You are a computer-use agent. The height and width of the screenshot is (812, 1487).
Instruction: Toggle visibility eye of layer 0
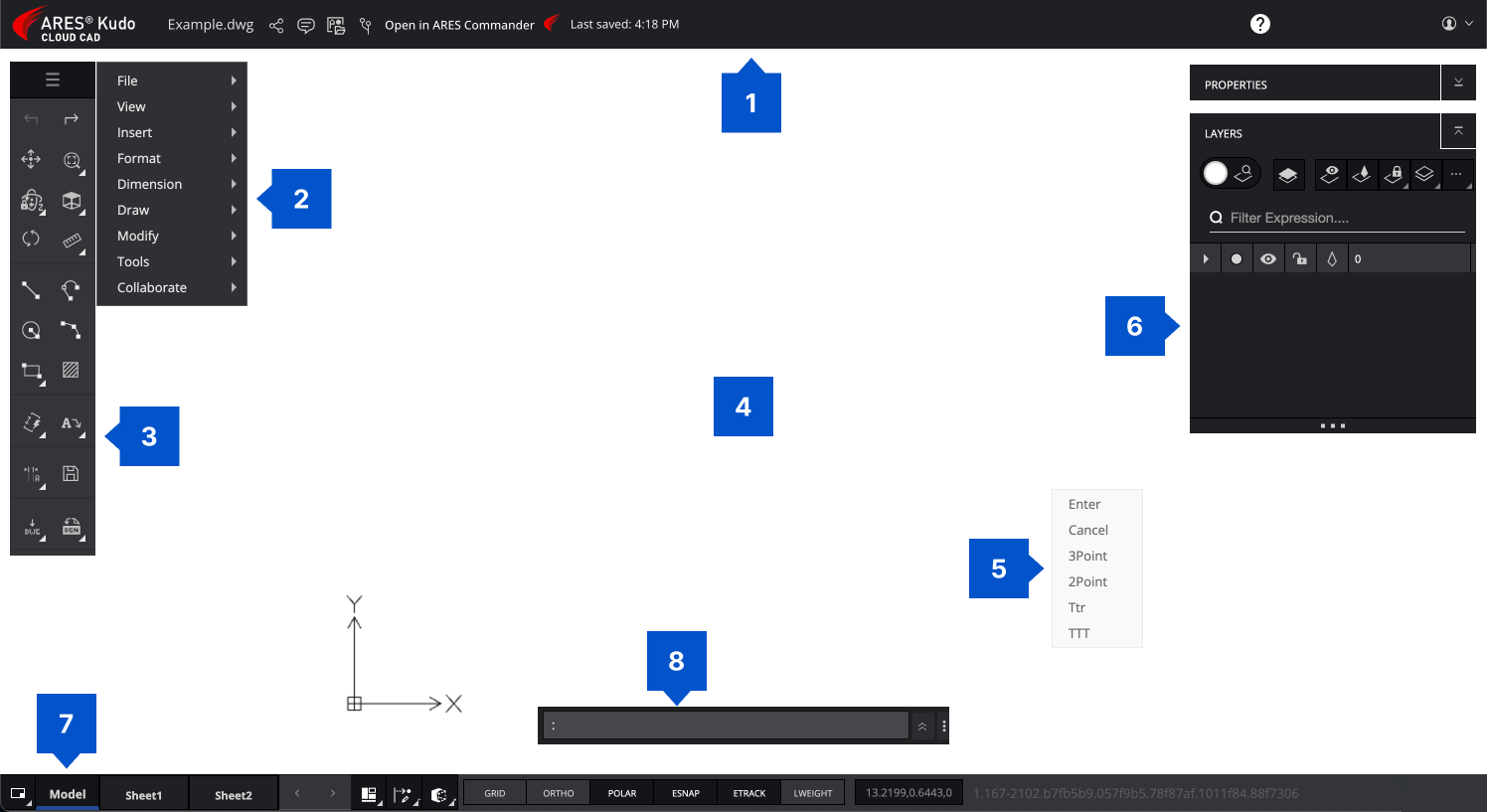[x=1268, y=259]
